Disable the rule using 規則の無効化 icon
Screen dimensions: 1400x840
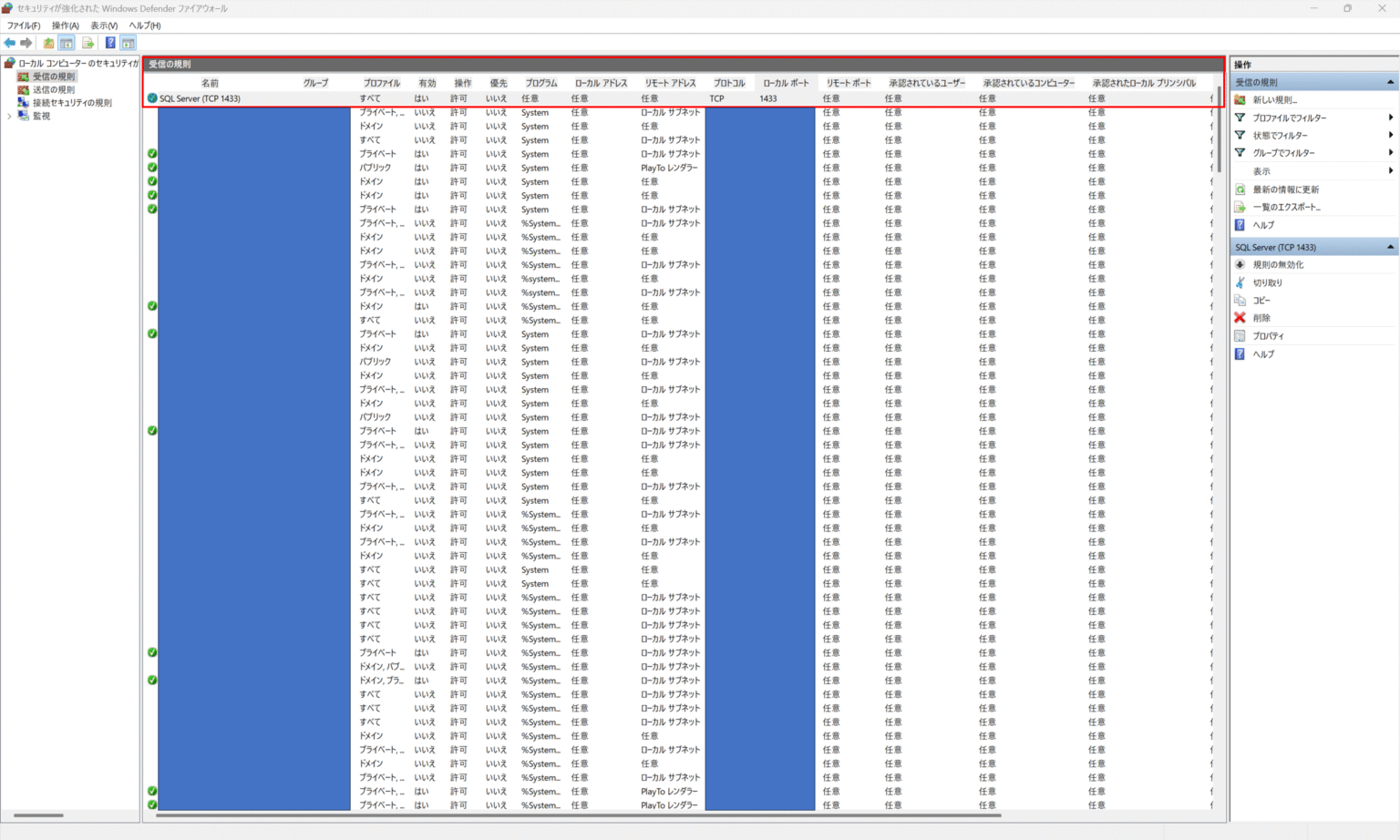coord(1275,264)
